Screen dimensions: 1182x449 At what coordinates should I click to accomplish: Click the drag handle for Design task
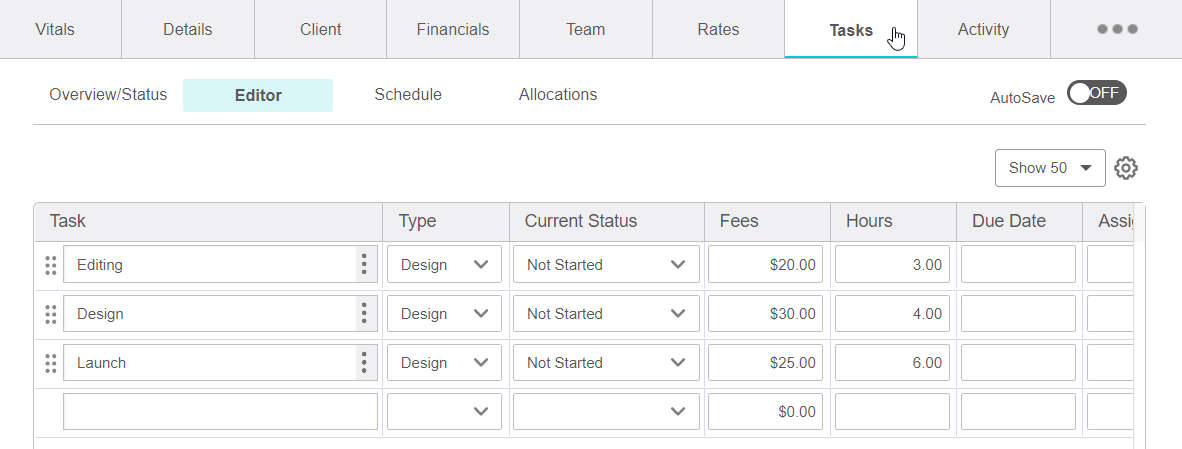pyautogui.click(x=50, y=314)
